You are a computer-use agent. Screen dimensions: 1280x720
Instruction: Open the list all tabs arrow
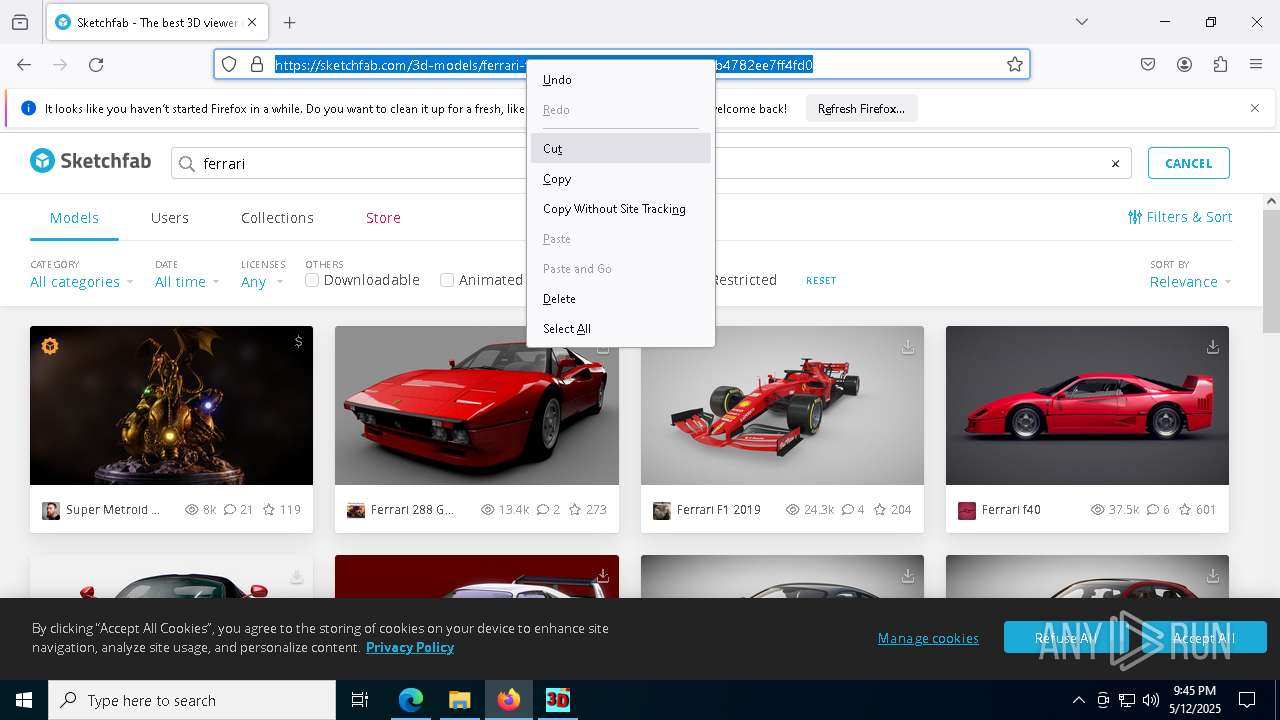pyautogui.click(x=1081, y=22)
